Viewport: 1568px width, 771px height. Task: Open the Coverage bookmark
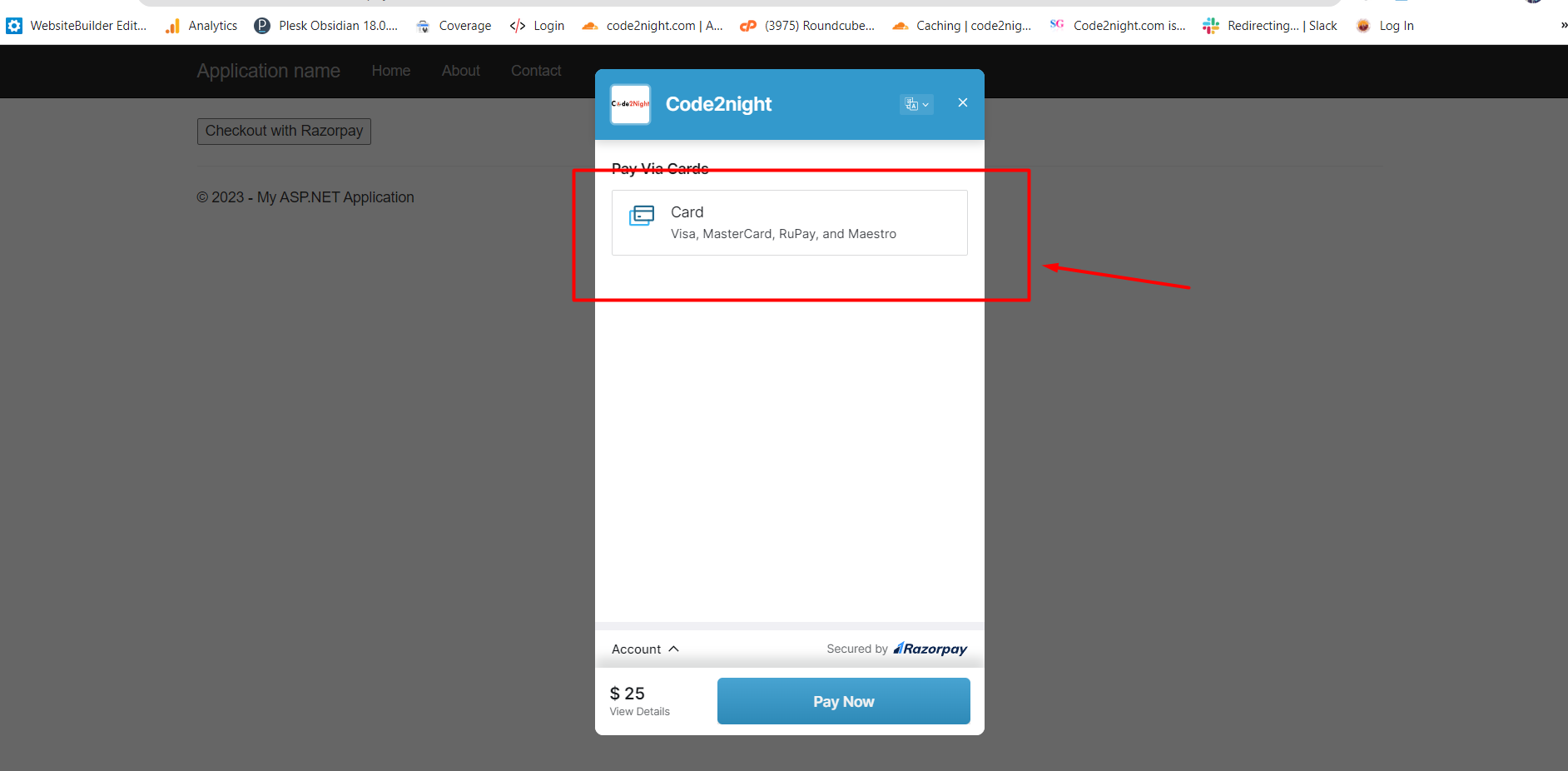[454, 26]
